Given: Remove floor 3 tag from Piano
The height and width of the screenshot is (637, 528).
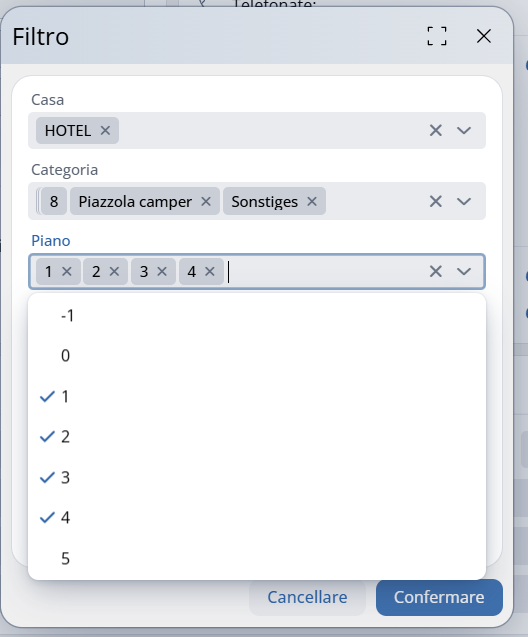Looking at the screenshot, I should tap(162, 271).
